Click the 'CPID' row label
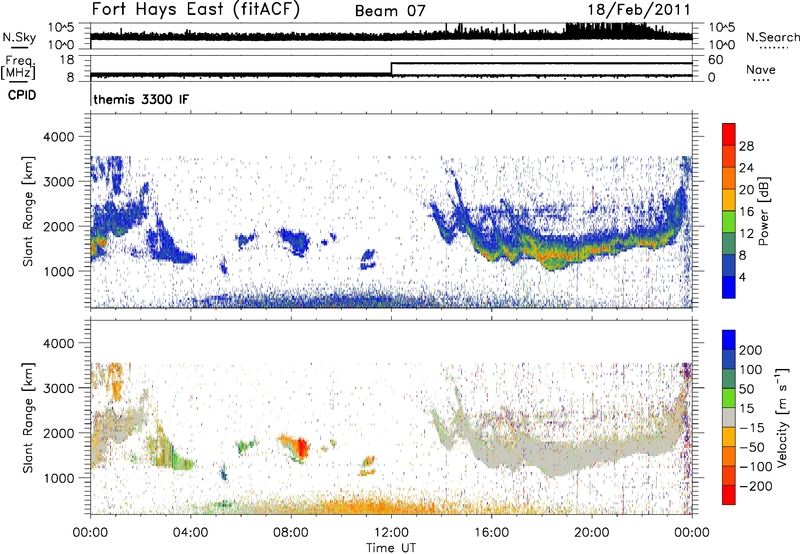The height and width of the screenshot is (554, 800). [x=22, y=95]
